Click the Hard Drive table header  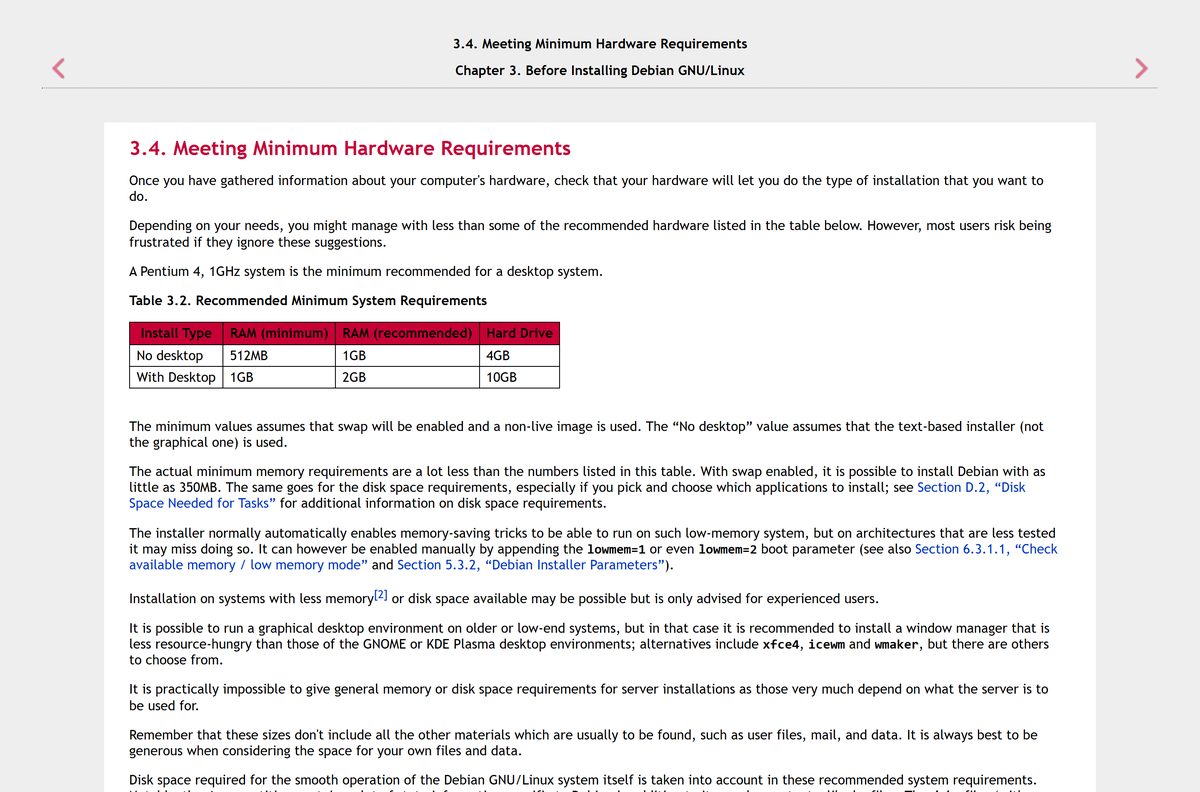click(519, 333)
